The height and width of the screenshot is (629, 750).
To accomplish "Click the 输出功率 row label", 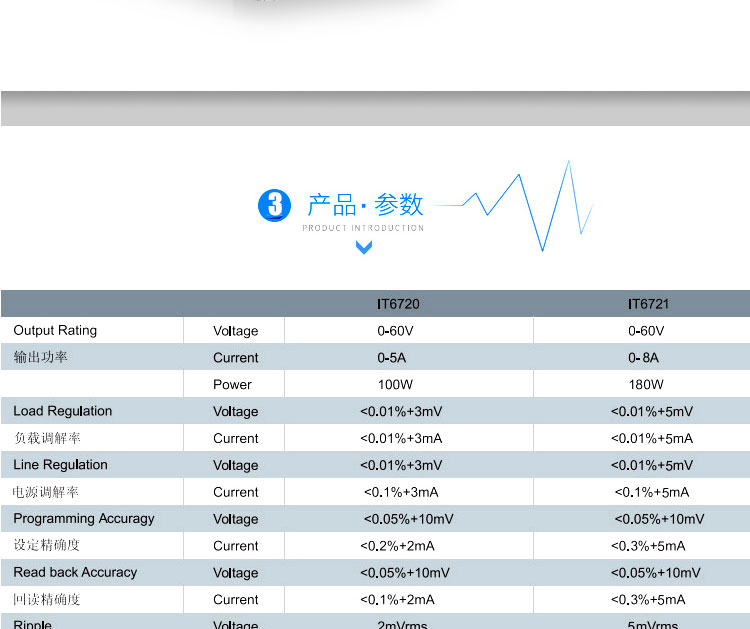I will pos(41,357).
